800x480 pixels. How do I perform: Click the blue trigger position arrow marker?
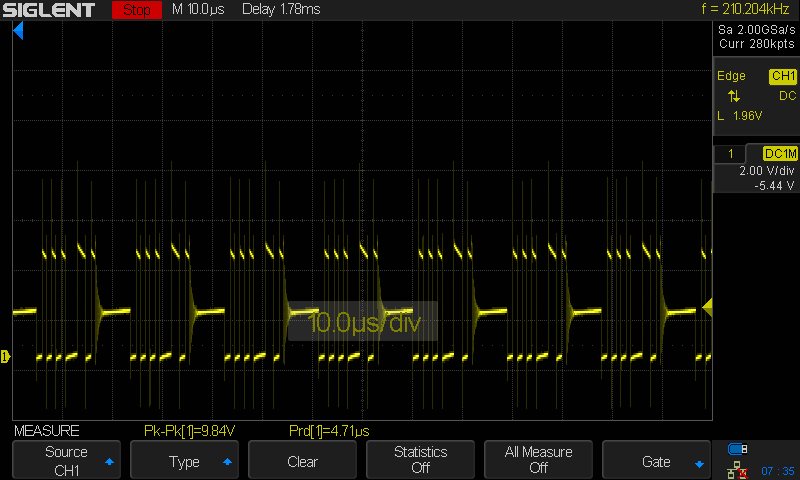[x=18, y=31]
